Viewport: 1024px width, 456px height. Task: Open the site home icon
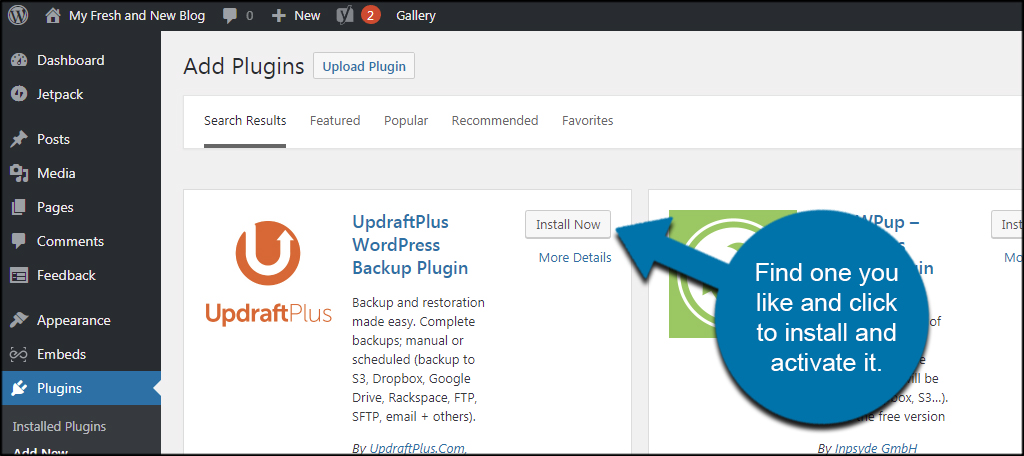click(x=52, y=16)
